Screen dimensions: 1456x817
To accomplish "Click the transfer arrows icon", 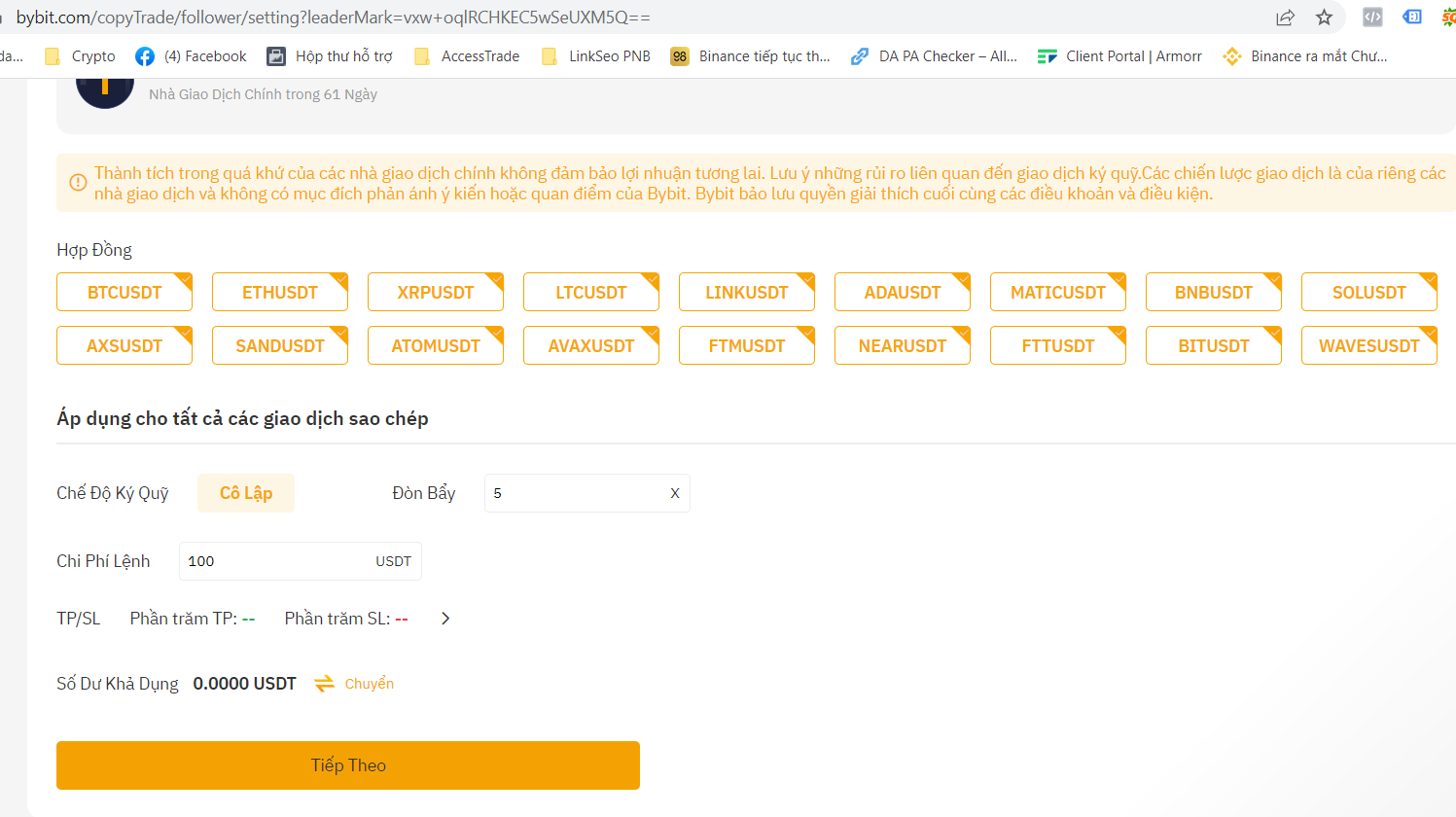I will (324, 684).
